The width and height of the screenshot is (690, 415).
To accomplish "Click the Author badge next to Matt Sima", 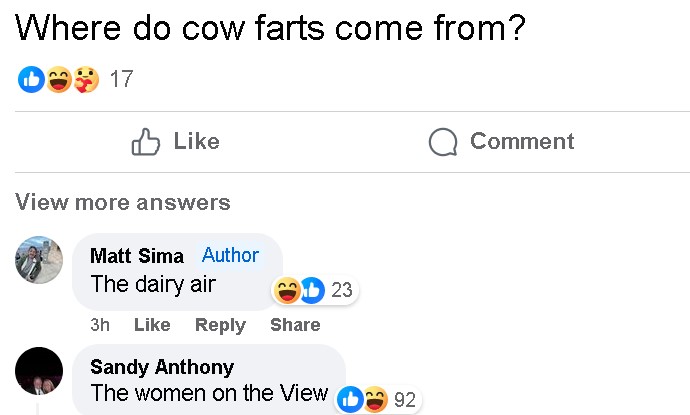I will pyautogui.click(x=230, y=255).
